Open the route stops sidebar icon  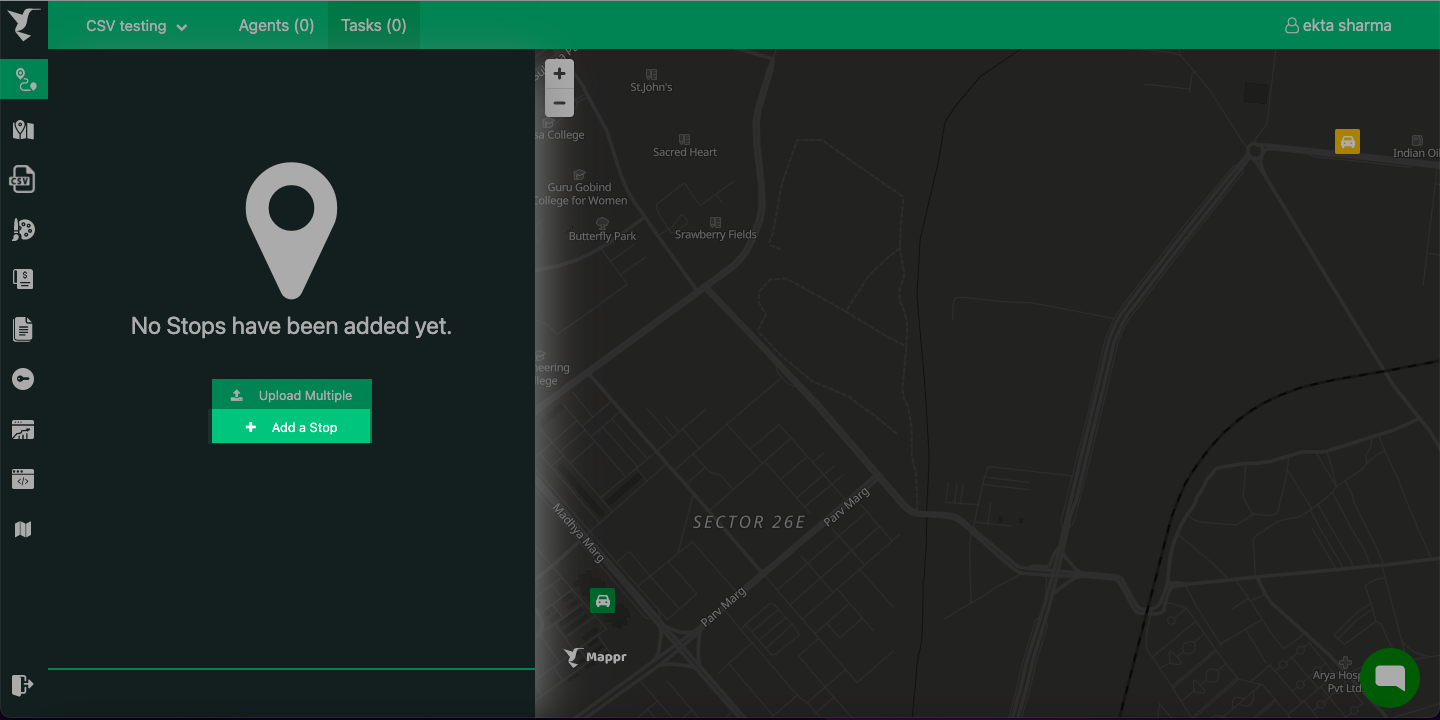click(24, 79)
